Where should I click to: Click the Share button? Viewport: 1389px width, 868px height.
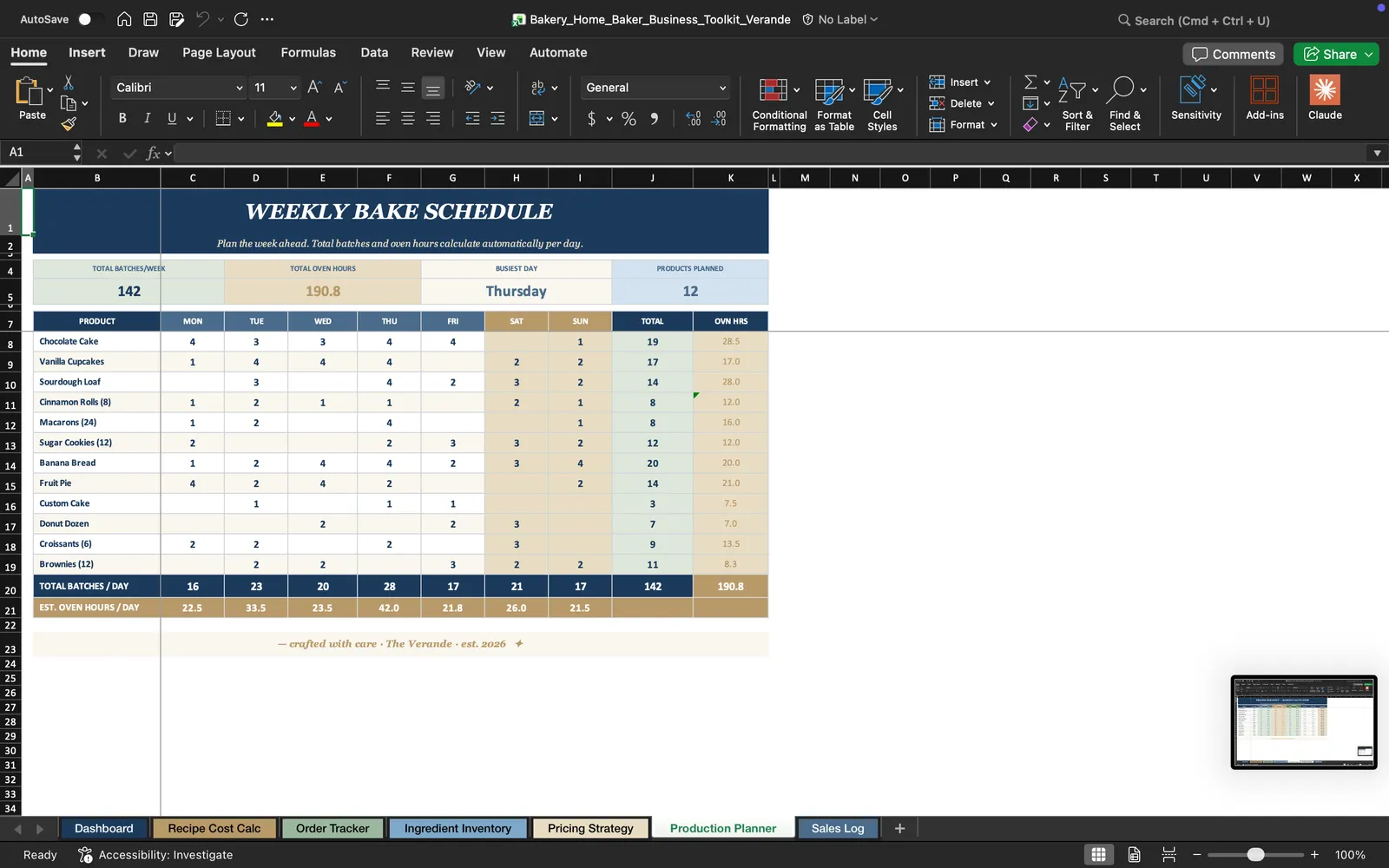[x=1336, y=54]
